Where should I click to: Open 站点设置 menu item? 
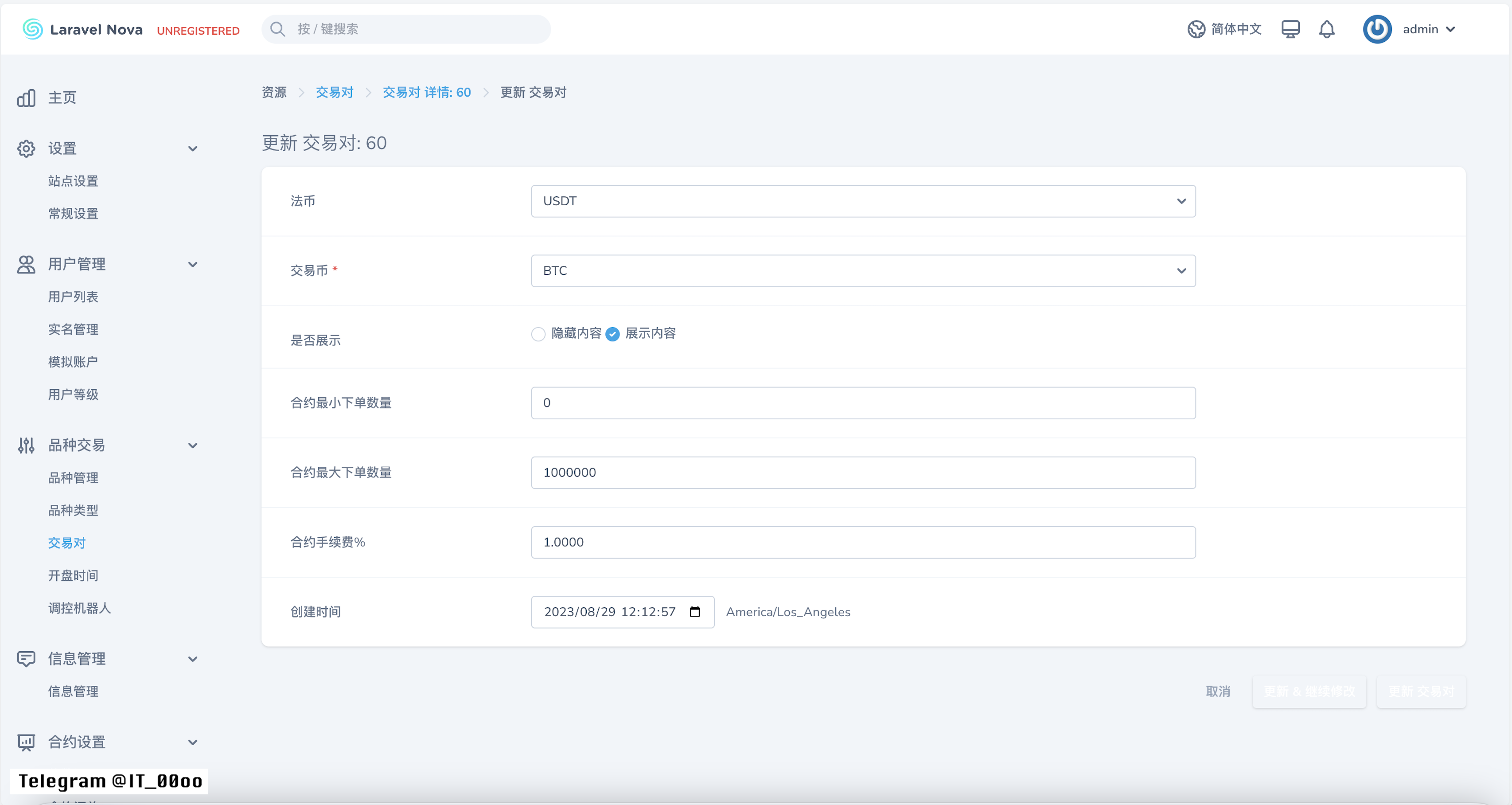point(73,181)
